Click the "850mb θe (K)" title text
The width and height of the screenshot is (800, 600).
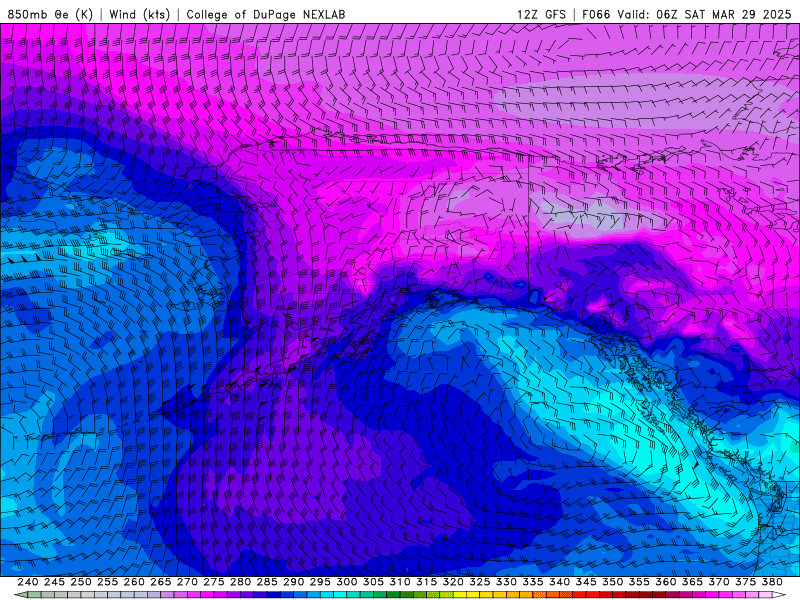pyautogui.click(x=50, y=14)
